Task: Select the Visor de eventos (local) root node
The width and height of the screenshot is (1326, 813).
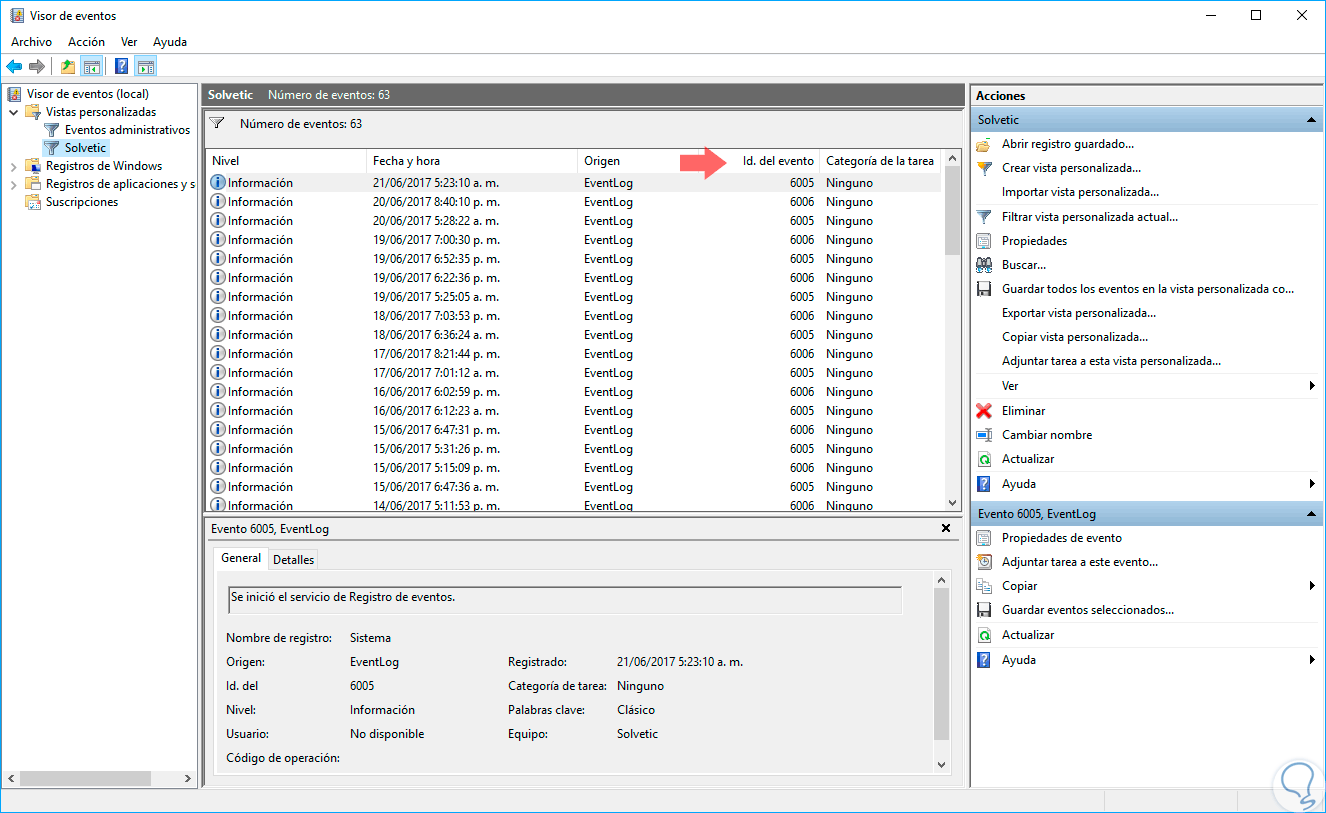Action: (78, 94)
